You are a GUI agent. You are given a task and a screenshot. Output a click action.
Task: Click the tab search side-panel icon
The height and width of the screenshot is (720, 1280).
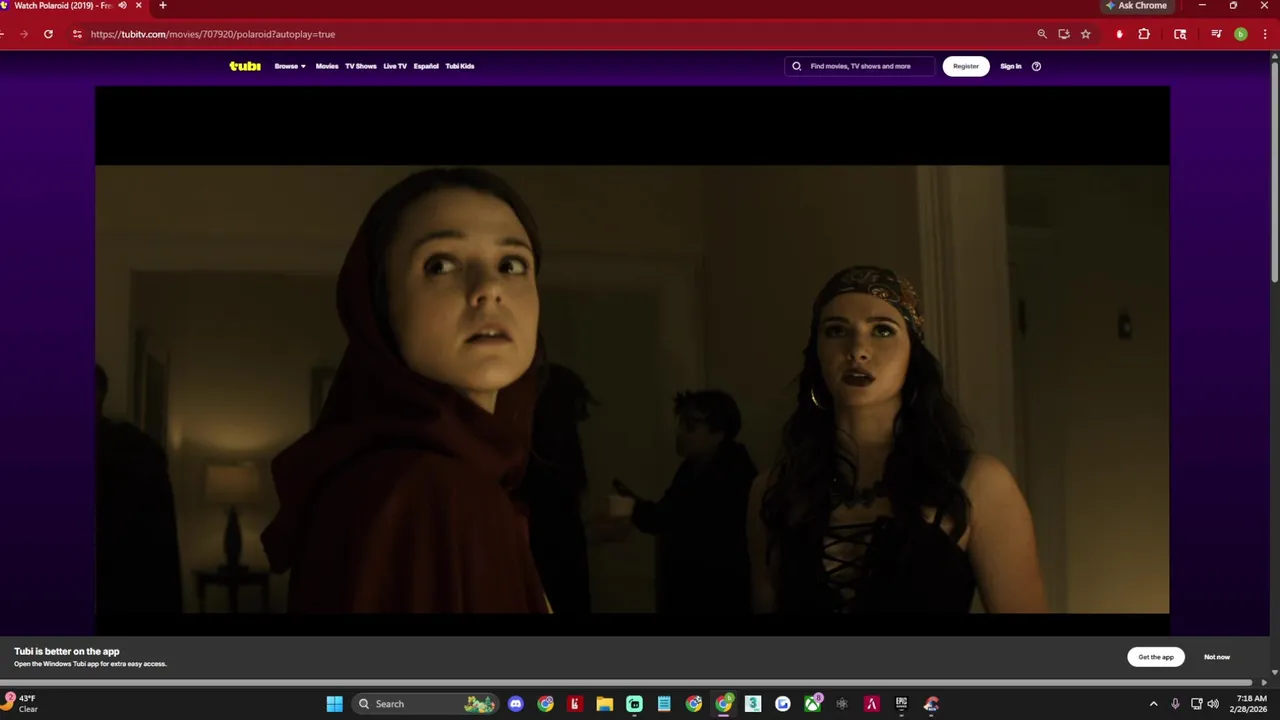pyautogui.click(x=1180, y=34)
